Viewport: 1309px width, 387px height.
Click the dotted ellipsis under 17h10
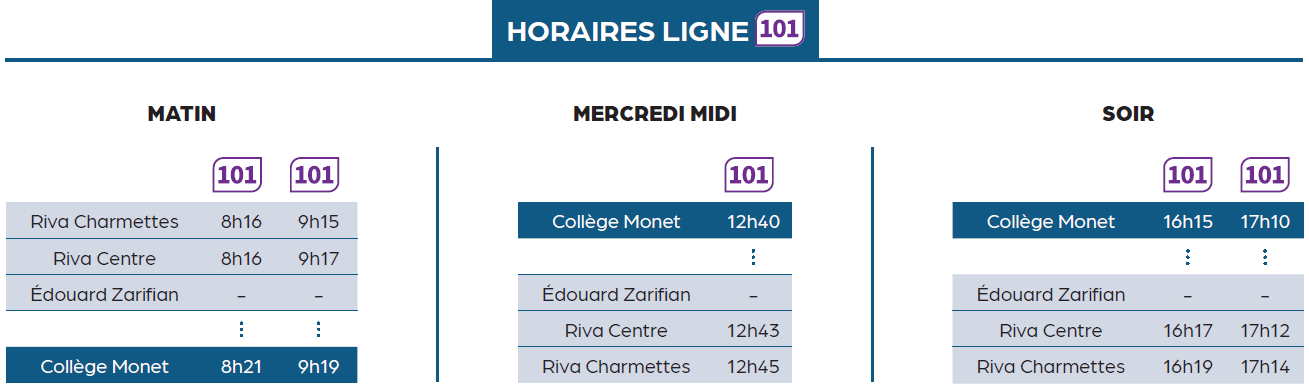click(1265, 257)
